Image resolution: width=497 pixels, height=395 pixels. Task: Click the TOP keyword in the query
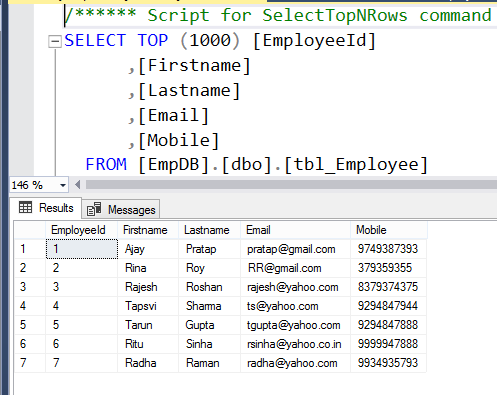[153, 41]
